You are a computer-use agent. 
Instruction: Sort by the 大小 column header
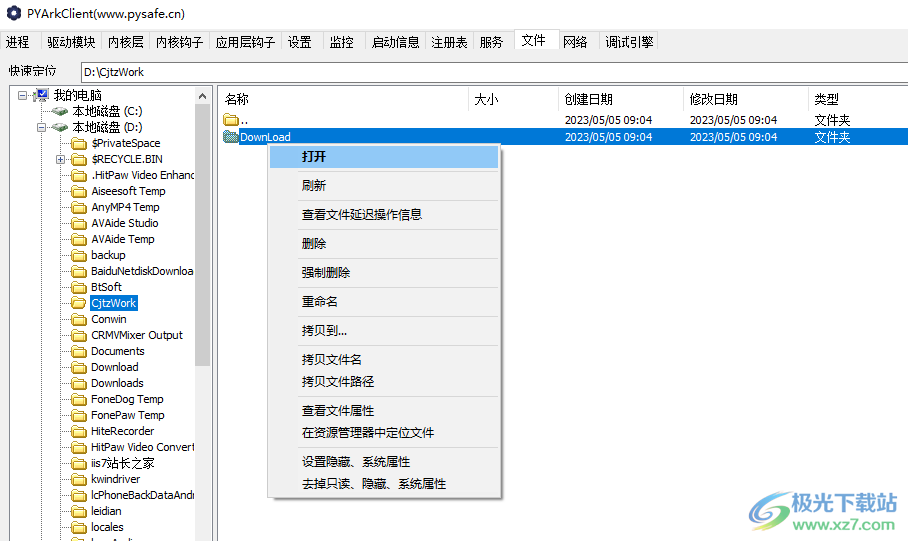[x=513, y=100]
